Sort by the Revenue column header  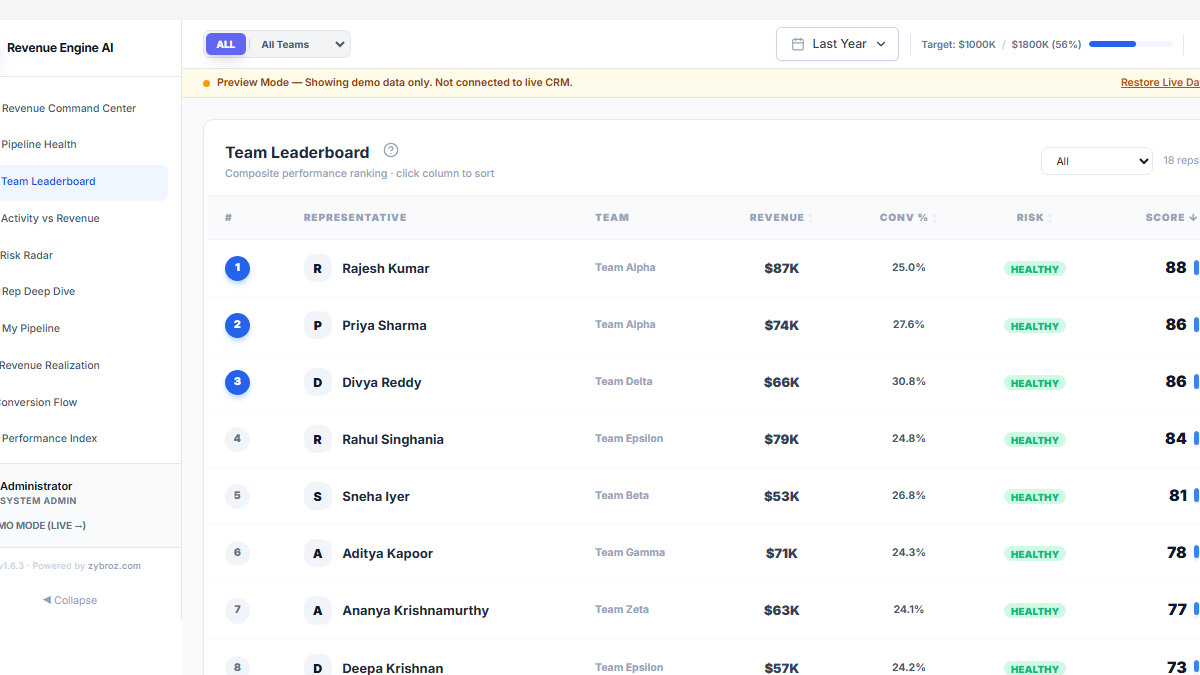click(781, 217)
